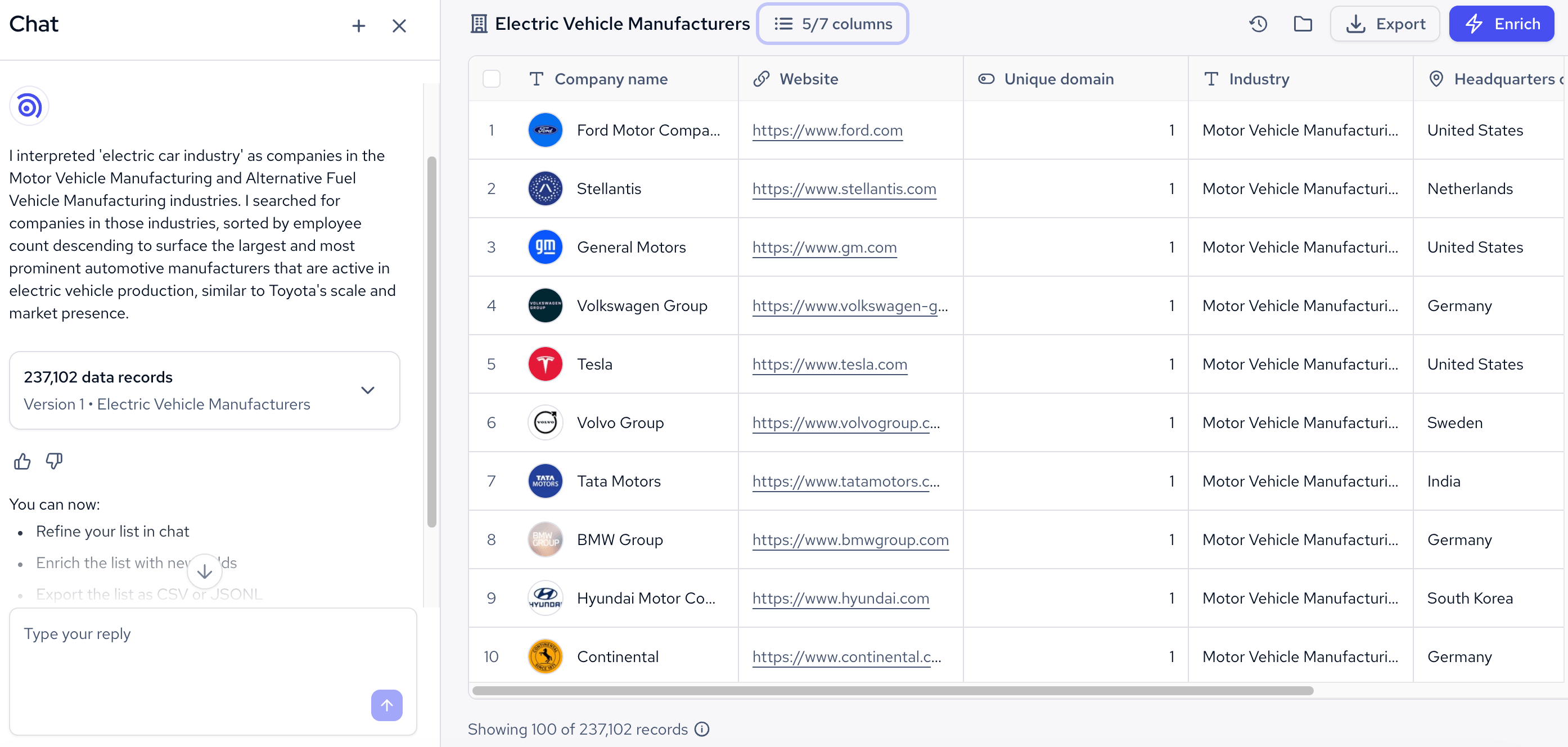Jump to latest with down-arrow button
The image size is (1568, 747).
205,571
